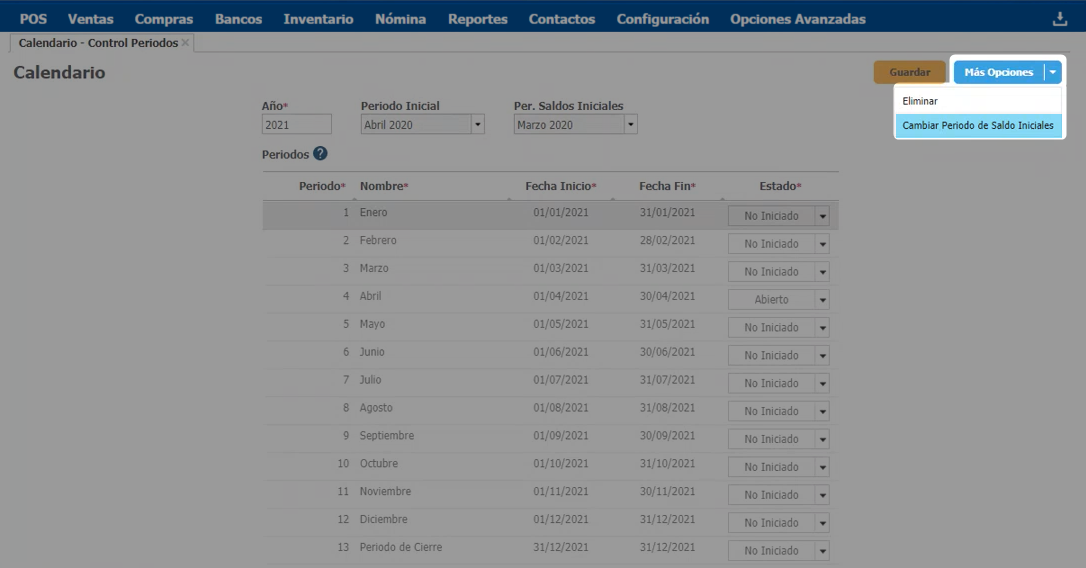Open the Nómina menu
Image resolution: width=1086 pixels, height=568 pixels.
(400, 19)
